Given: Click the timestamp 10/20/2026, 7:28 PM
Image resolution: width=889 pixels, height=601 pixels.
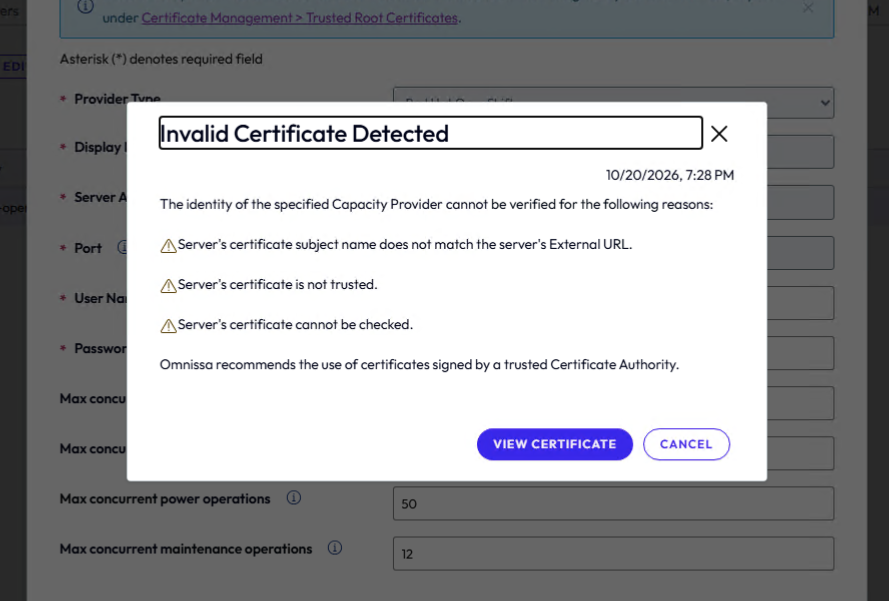Looking at the screenshot, I should tap(670, 175).
